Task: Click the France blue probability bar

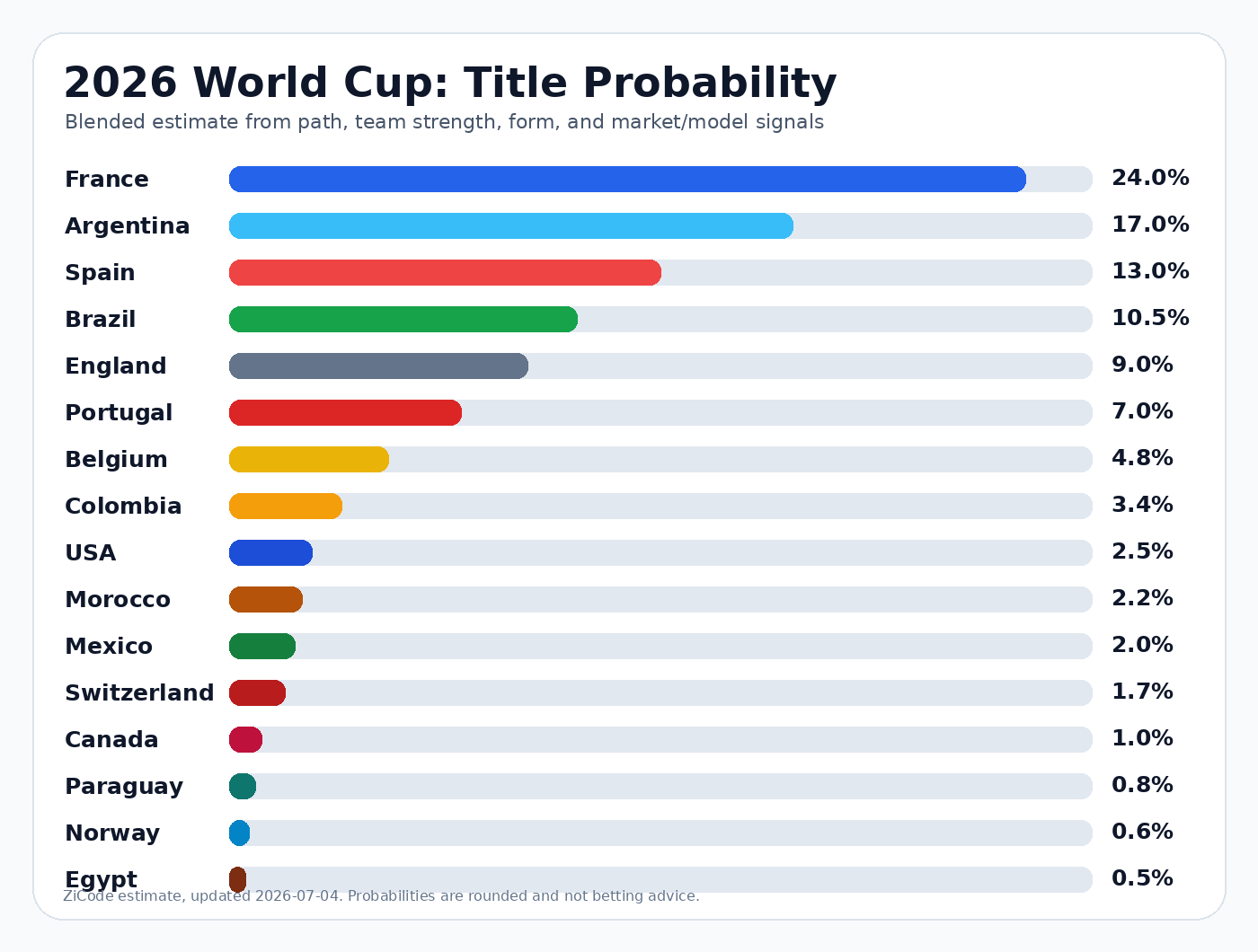Action: pos(627,179)
